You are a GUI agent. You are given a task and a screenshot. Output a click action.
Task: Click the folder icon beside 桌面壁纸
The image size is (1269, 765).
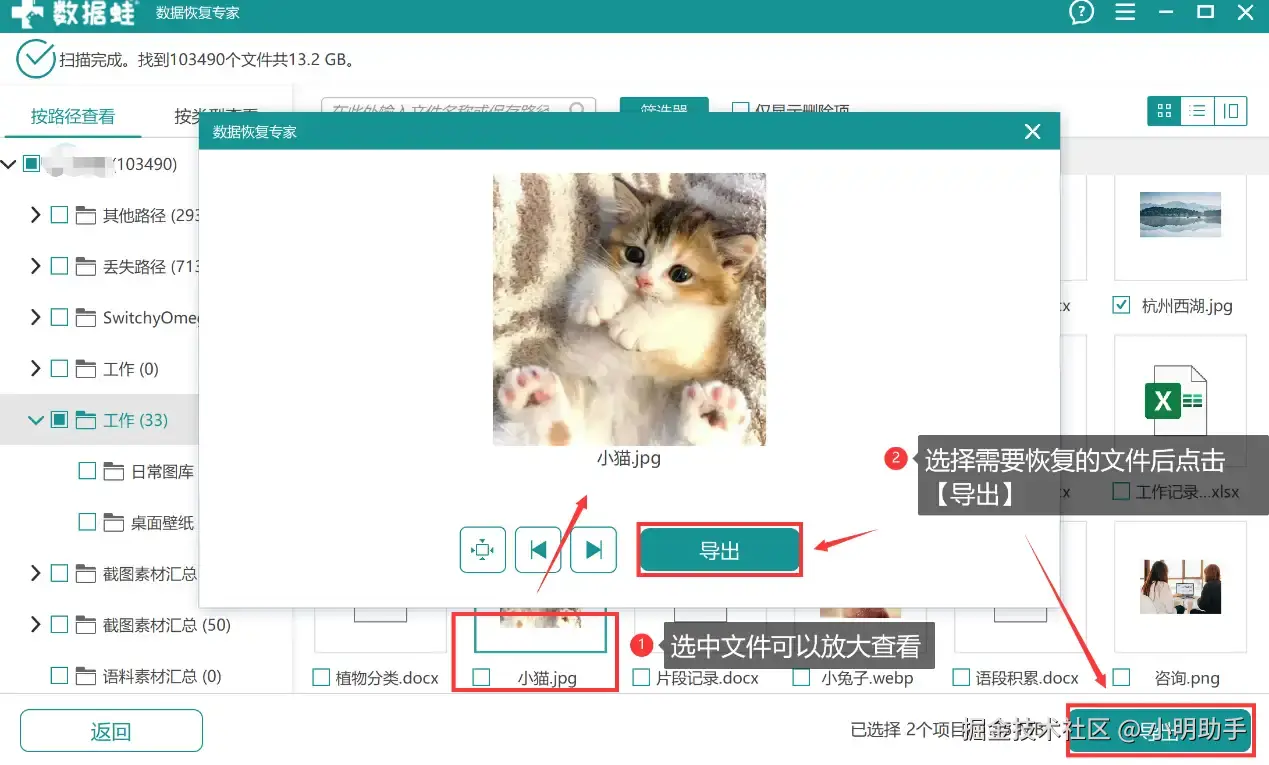pos(114,523)
